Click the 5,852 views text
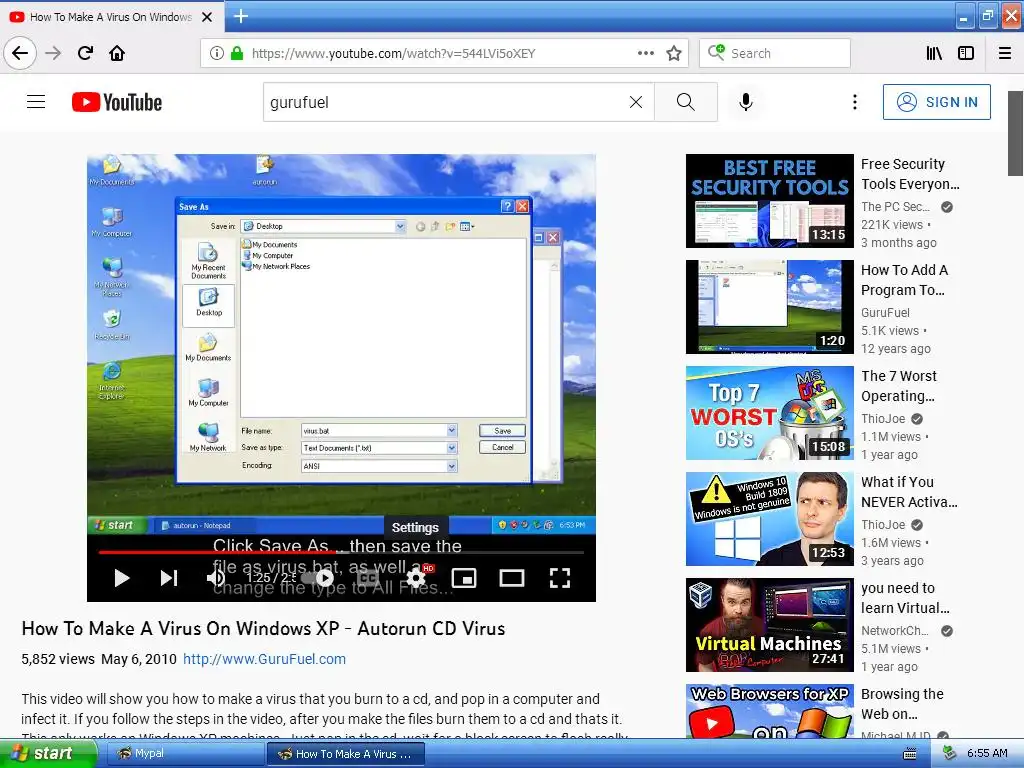1024x768 pixels. (57, 659)
